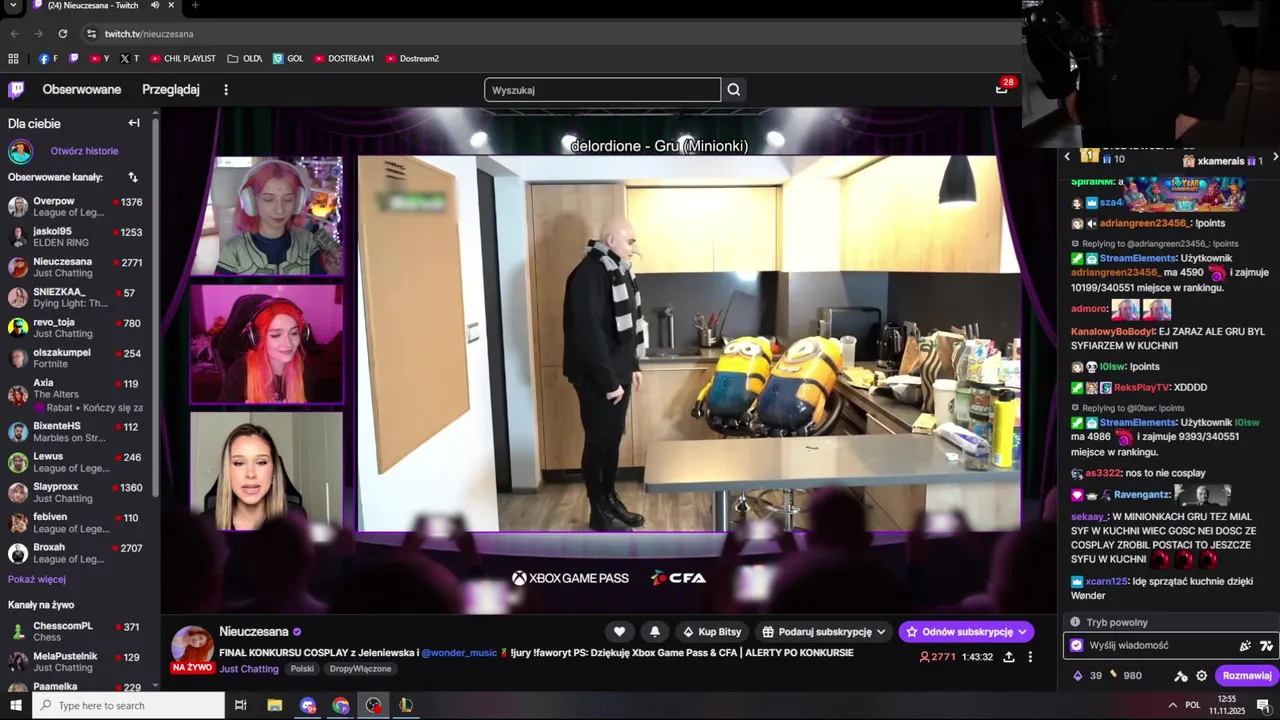Sort the Obserwowane kanały list
Screen dimensions: 1280x720
pyautogui.click(x=133, y=177)
